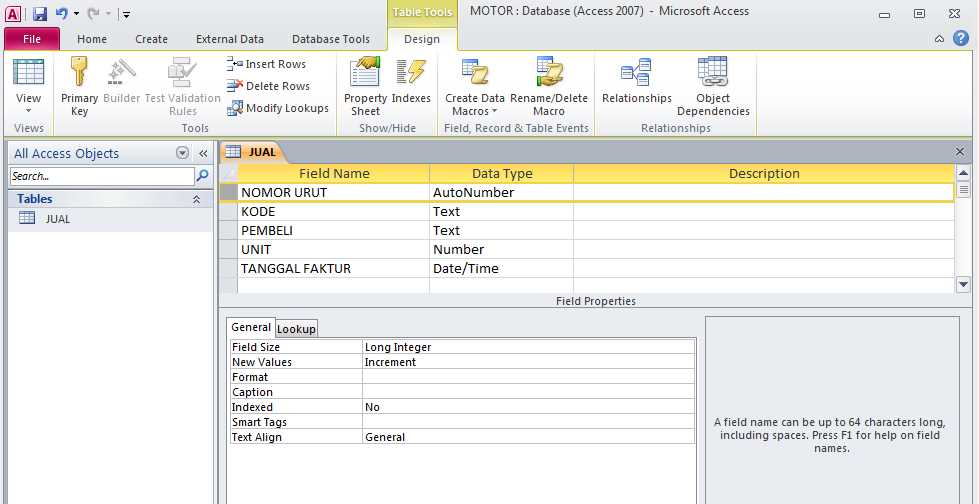
Task: Click Insert Rows
Action: pos(267,64)
